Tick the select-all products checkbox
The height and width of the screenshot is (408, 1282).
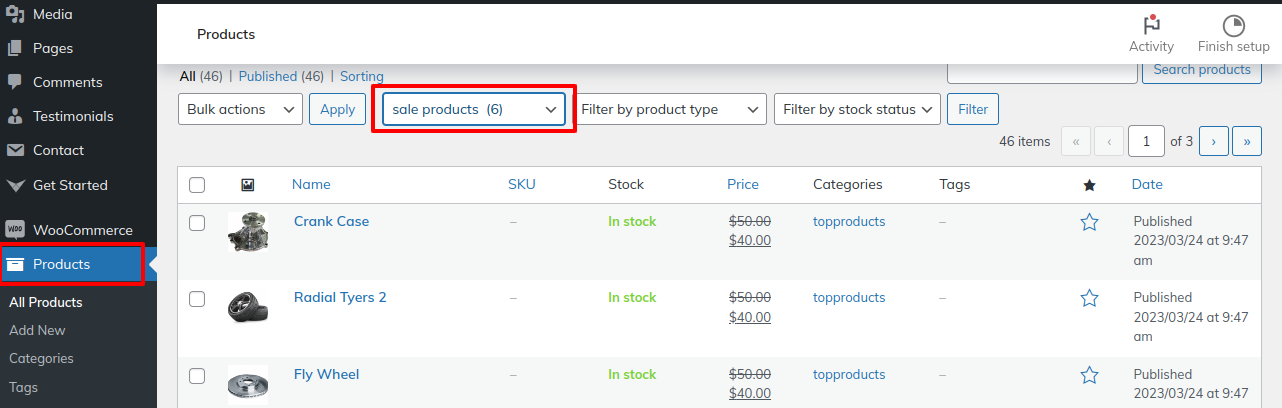point(197,185)
